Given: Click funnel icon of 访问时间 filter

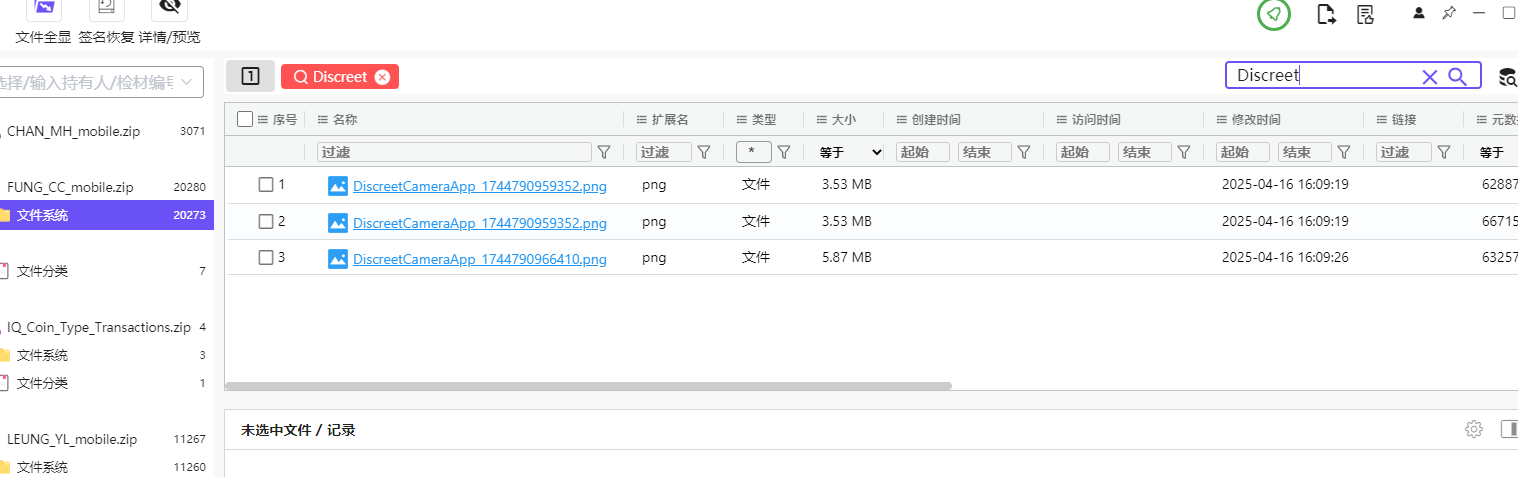Looking at the screenshot, I should (1184, 152).
